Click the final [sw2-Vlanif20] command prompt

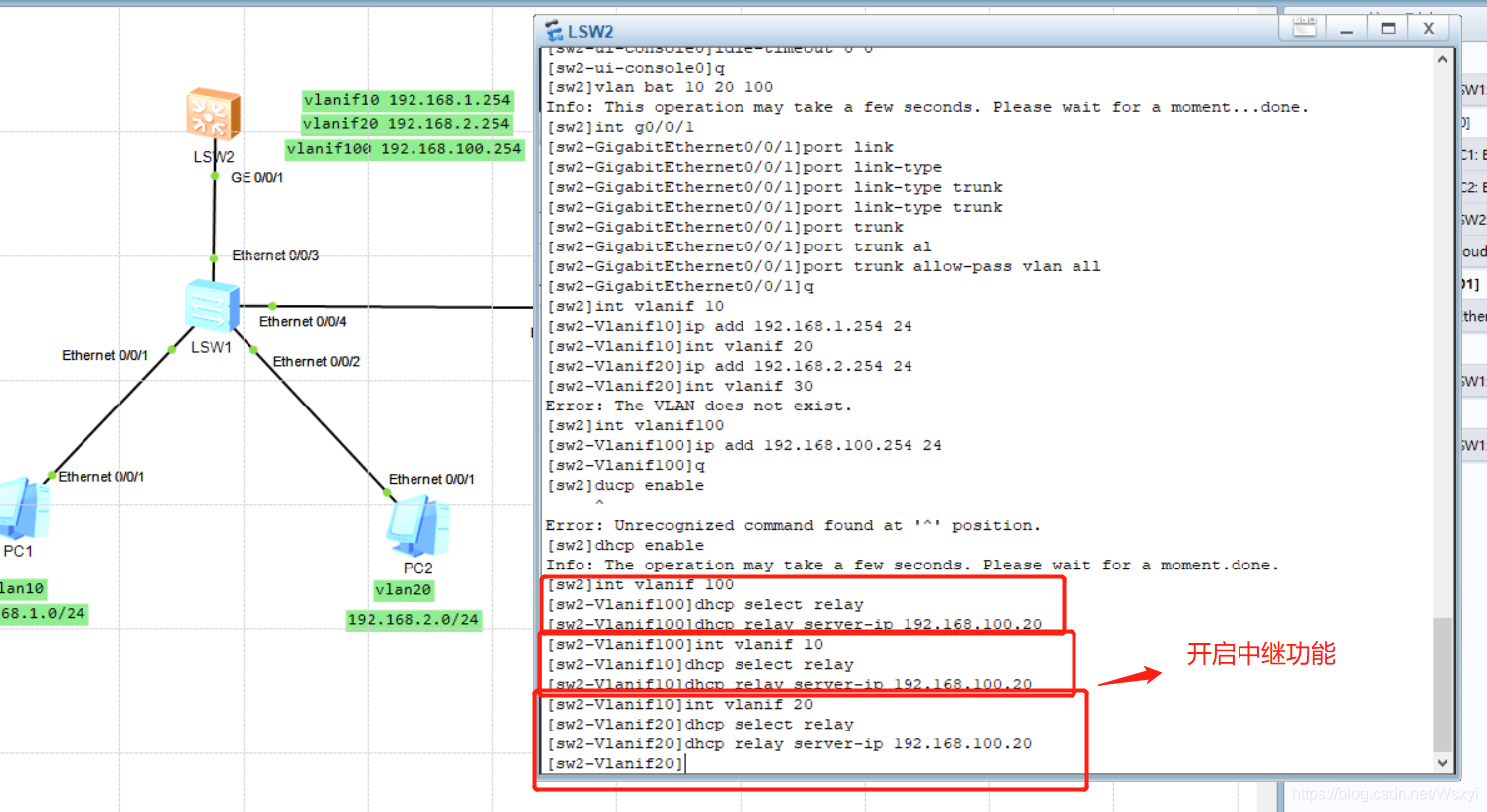(615, 763)
